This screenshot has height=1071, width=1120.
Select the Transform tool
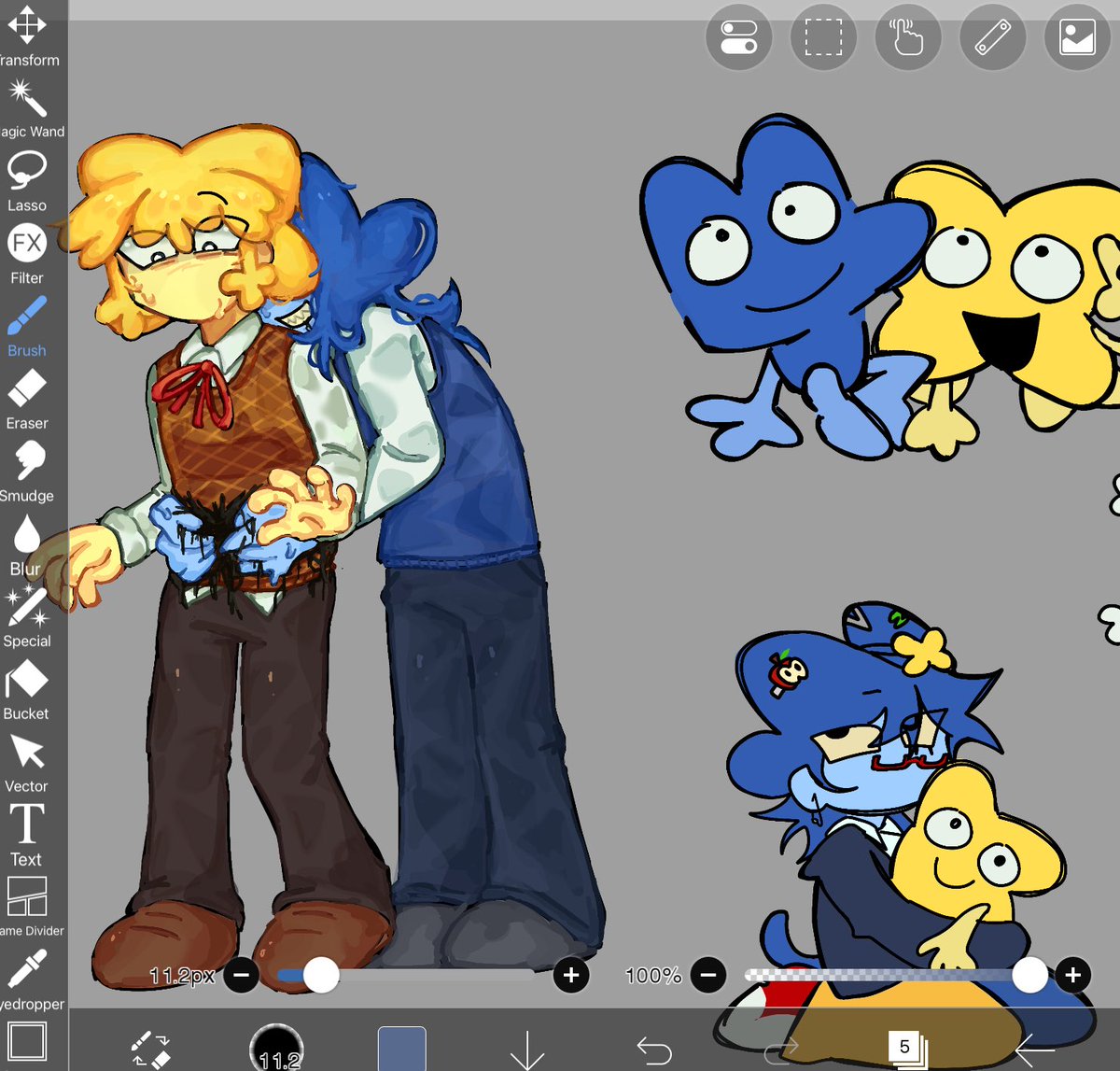[x=28, y=35]
